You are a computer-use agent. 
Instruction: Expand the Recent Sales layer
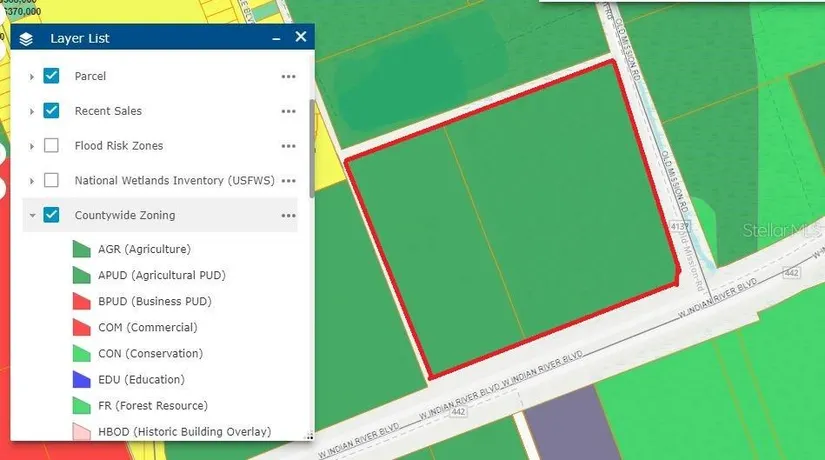(32, 111)
